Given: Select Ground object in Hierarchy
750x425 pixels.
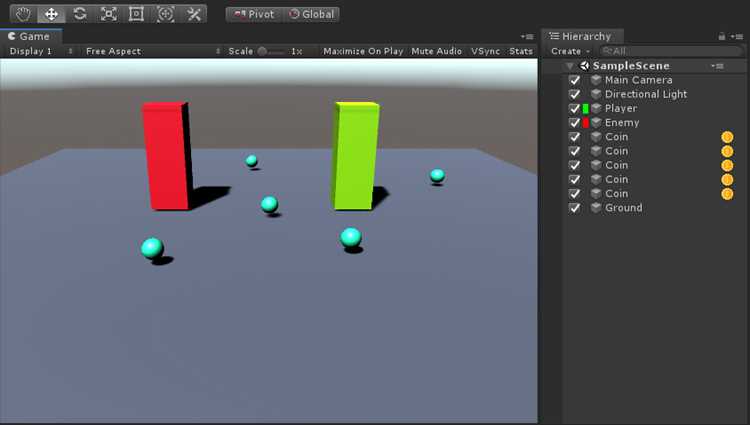Looking at the screenshot, I should [x=623, y=208].
